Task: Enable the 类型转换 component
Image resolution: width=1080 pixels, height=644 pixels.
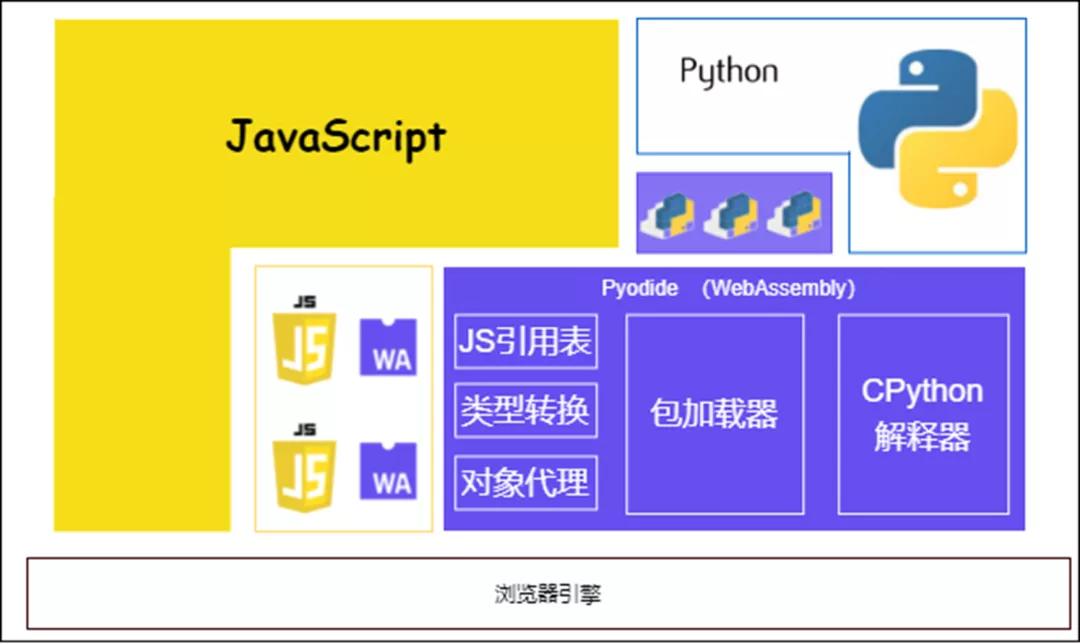Action: (525, 411)
